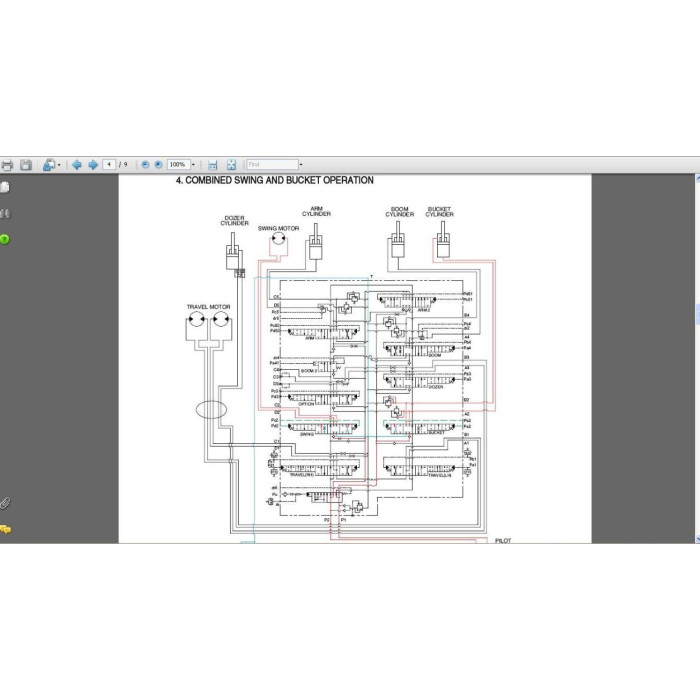The height and width of the screenshot is (700, 700).
Task: Open the Comments speech bubble panel
Action: point(5,529)
